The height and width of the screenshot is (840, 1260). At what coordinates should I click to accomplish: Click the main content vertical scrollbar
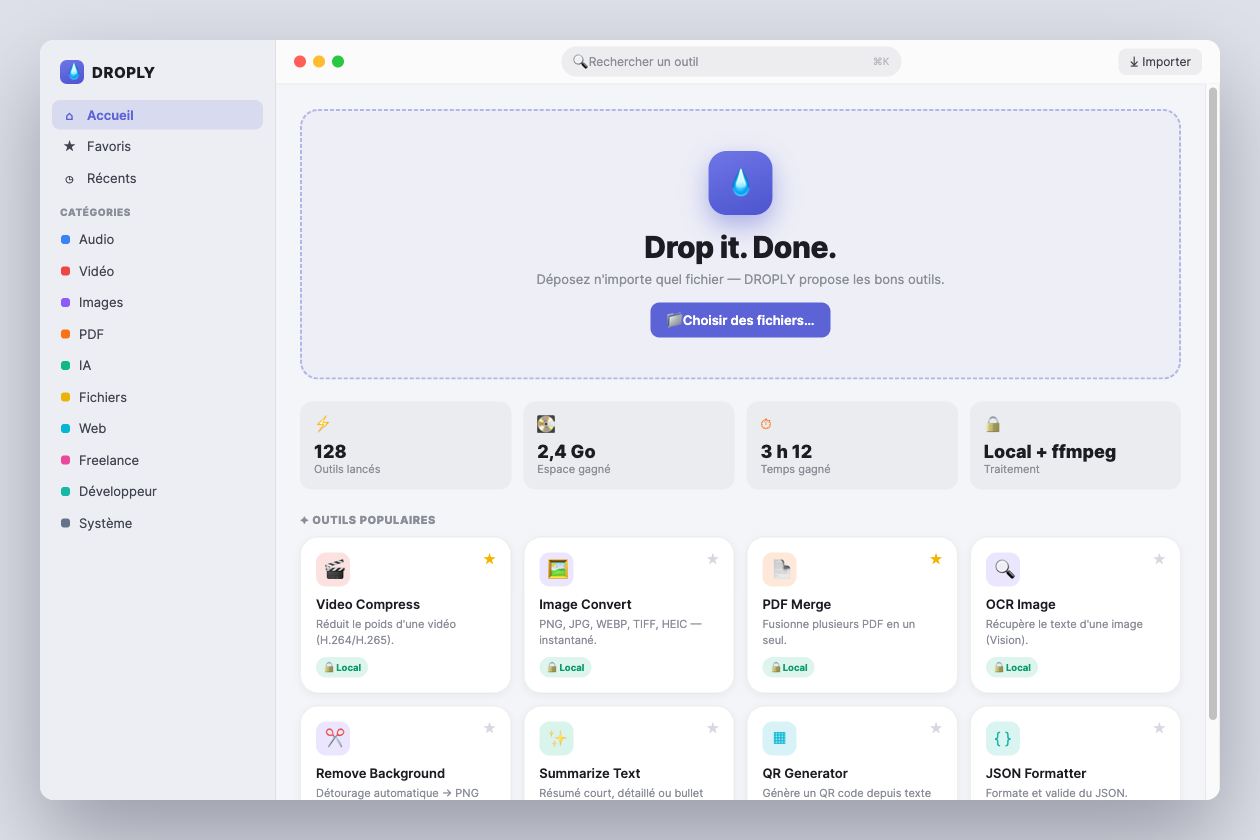(x=1213, y=403)
